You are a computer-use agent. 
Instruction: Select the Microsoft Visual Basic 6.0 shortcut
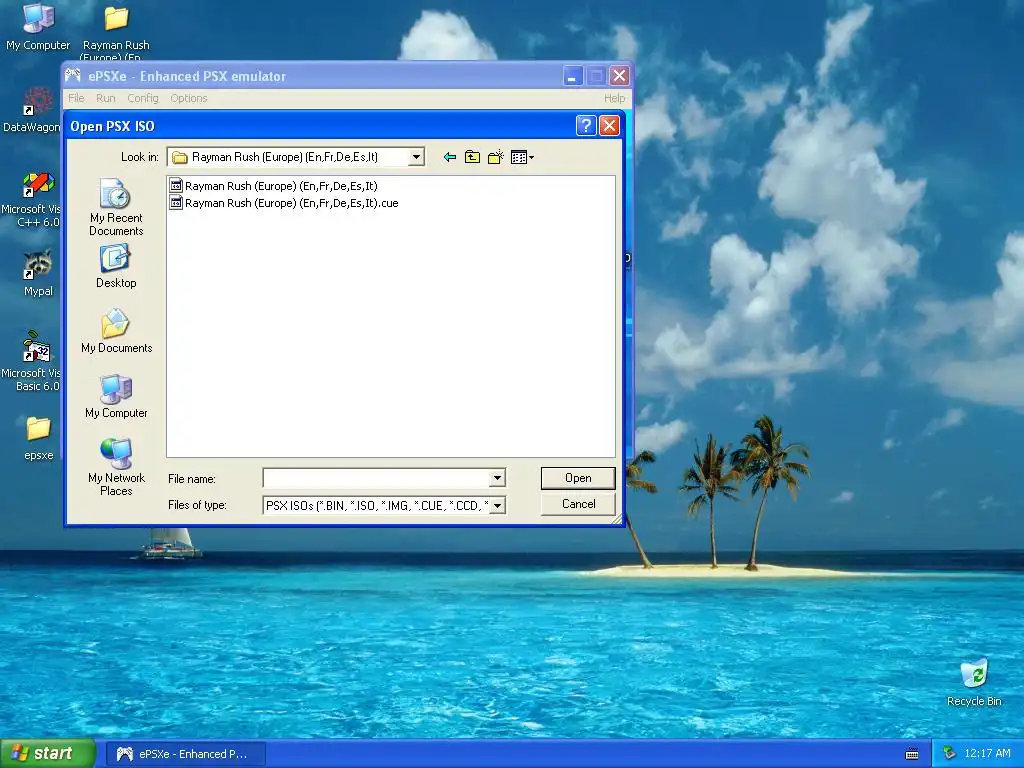tap(31, 362)
